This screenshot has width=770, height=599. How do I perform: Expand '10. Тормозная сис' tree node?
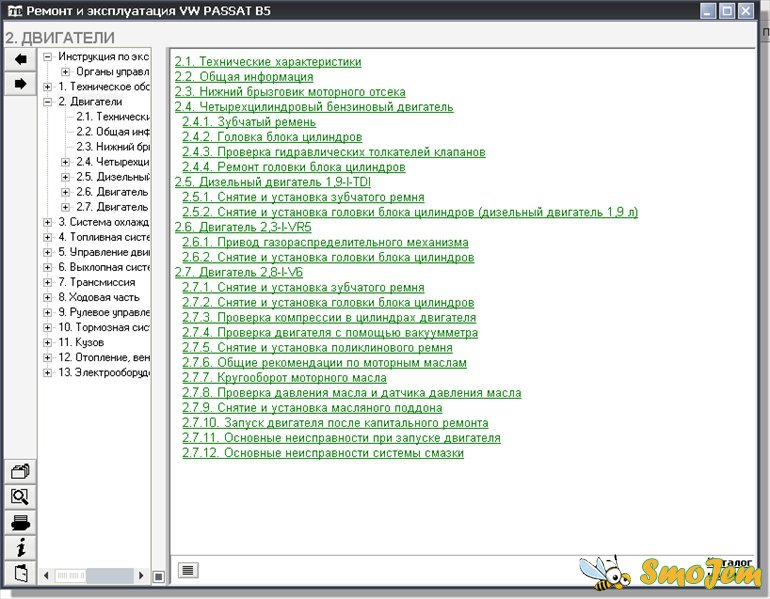pyautogui.click(x=48, y=327)
